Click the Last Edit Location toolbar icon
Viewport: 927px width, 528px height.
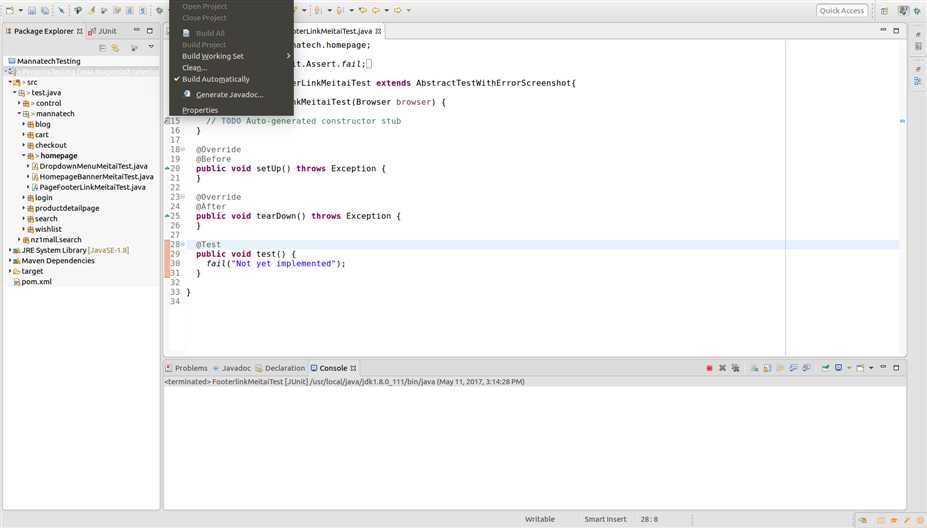point(362,11)
